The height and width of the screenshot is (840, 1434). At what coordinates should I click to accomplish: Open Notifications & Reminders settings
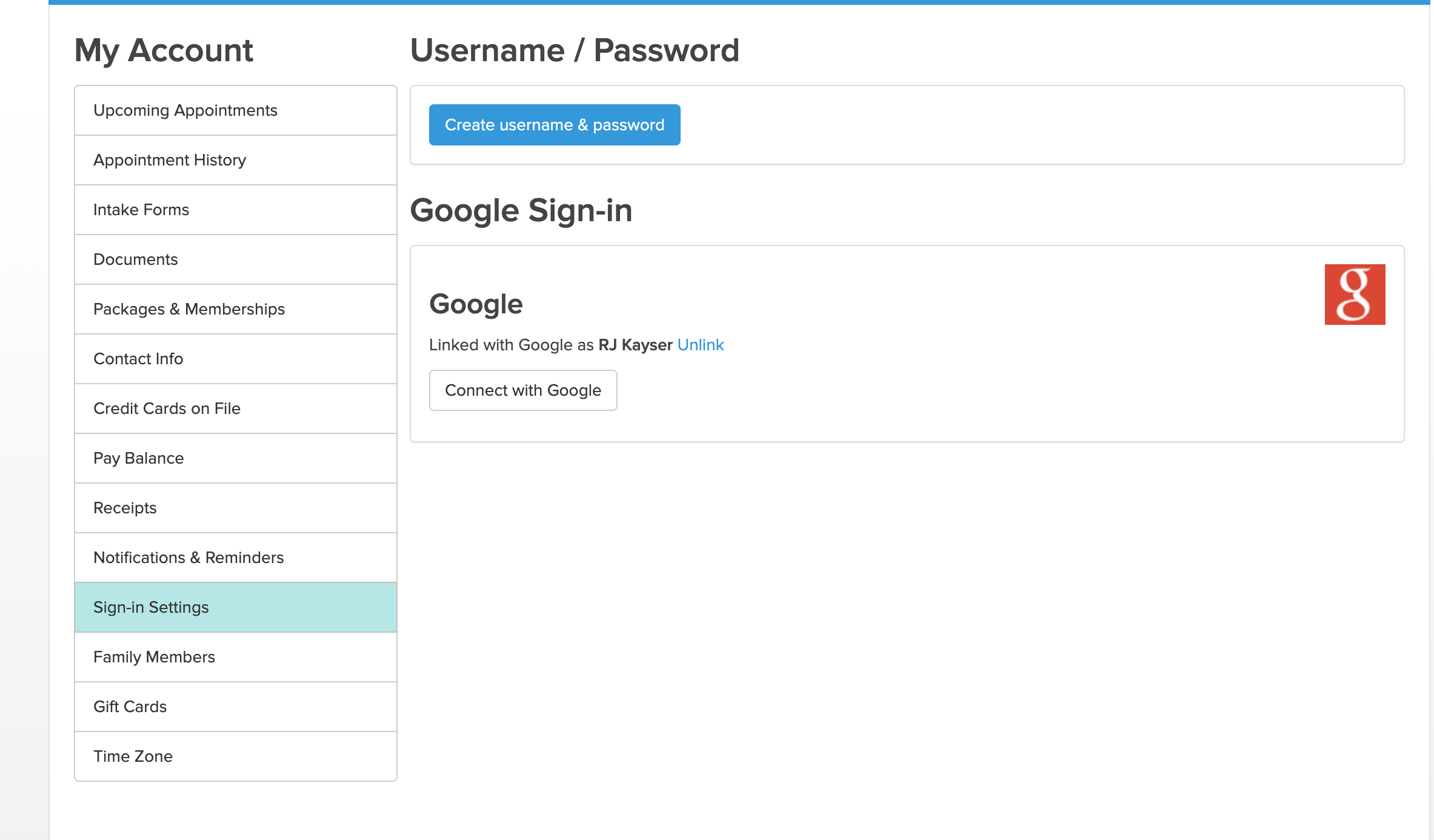click(236, 558)
